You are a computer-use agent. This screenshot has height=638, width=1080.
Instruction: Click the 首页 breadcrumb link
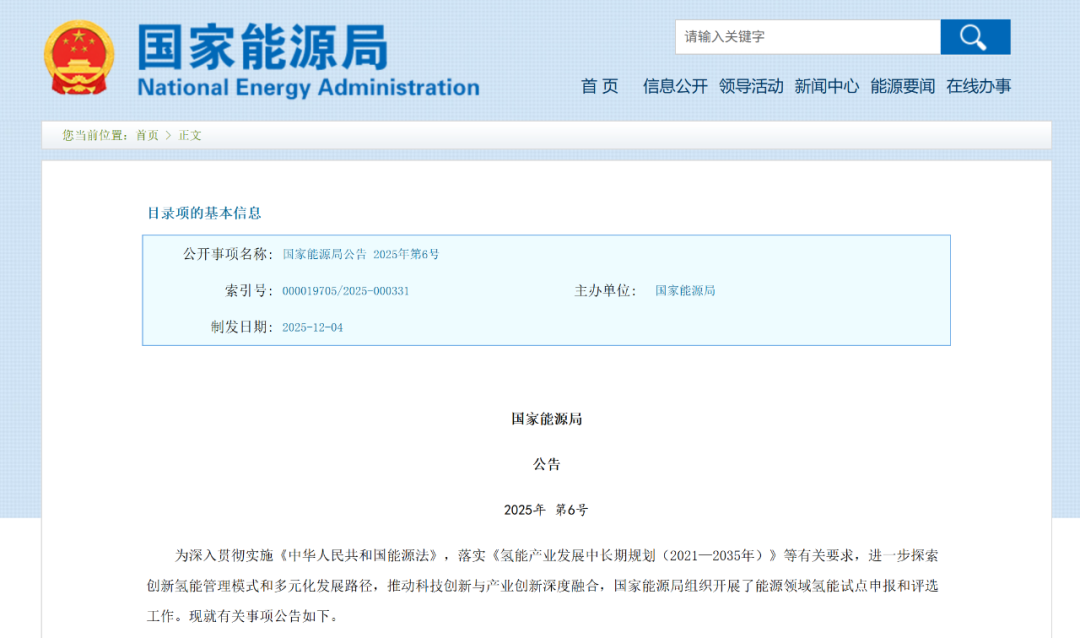(x=147, y=135)
